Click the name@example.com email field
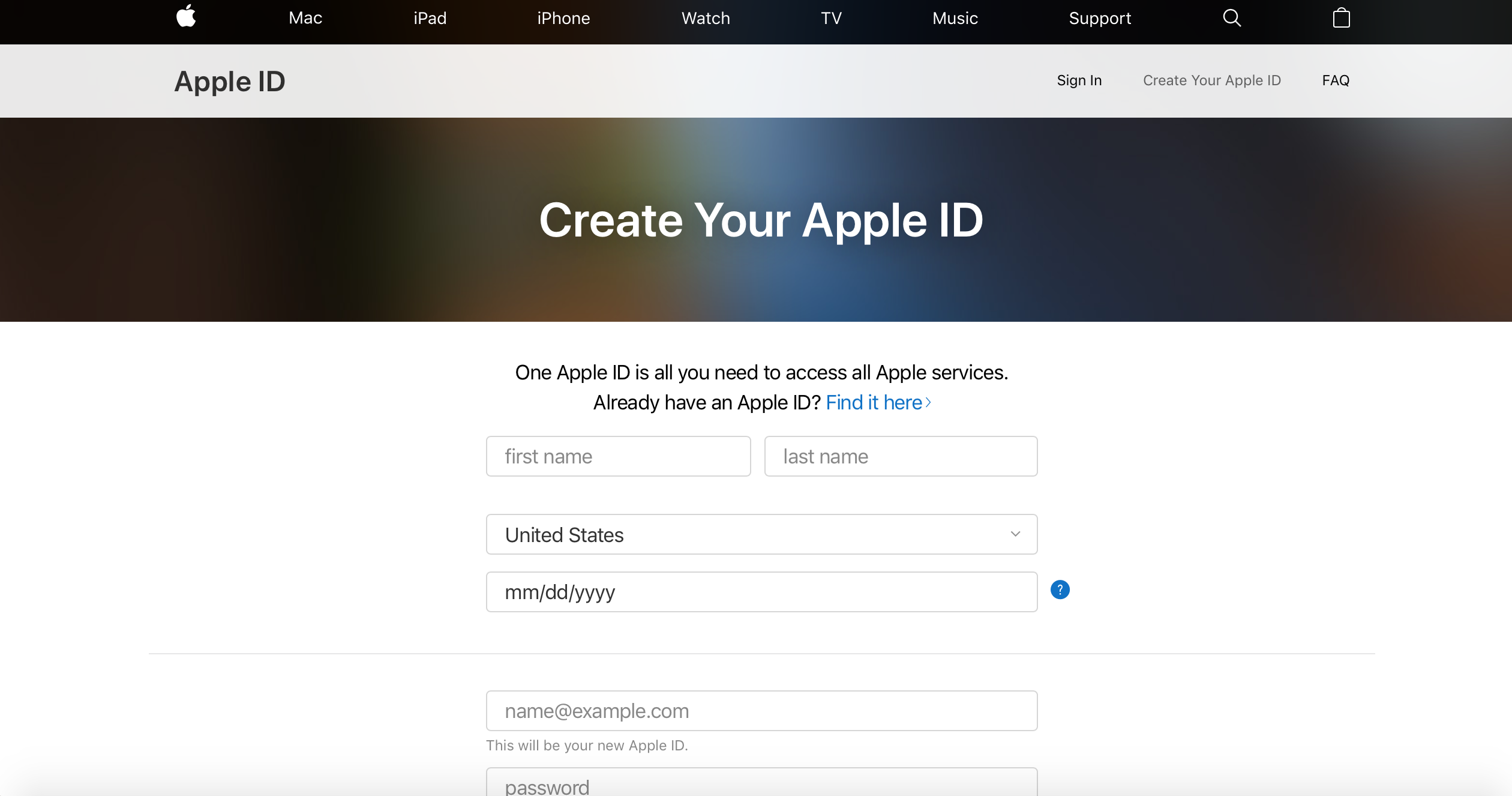This screenshot has width=1512, height=796. [x=761, y=711]
